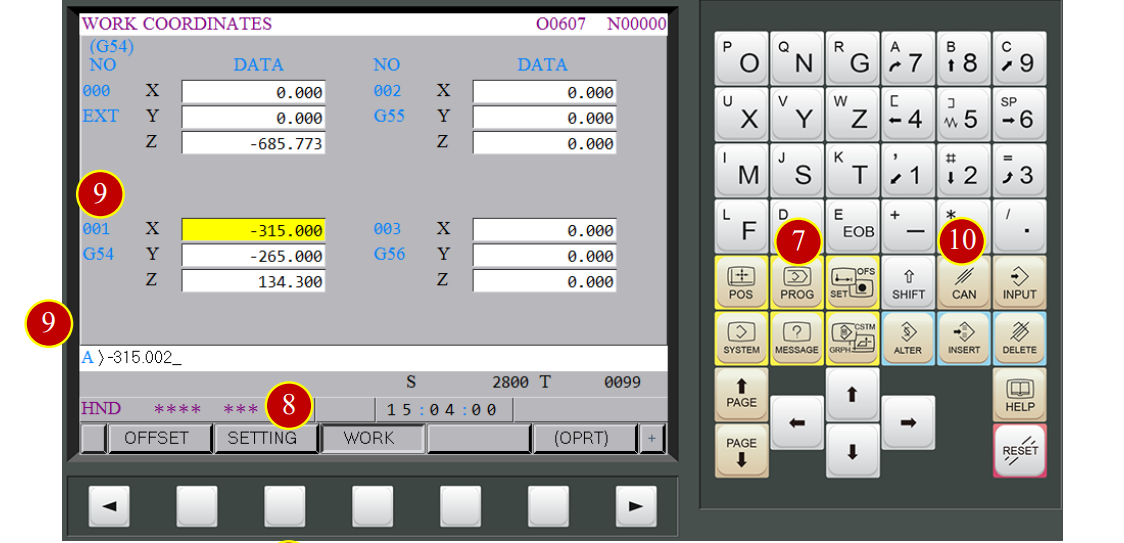Tap the number 2 / # key
The image size is (1124, 543).
[964, 170]
